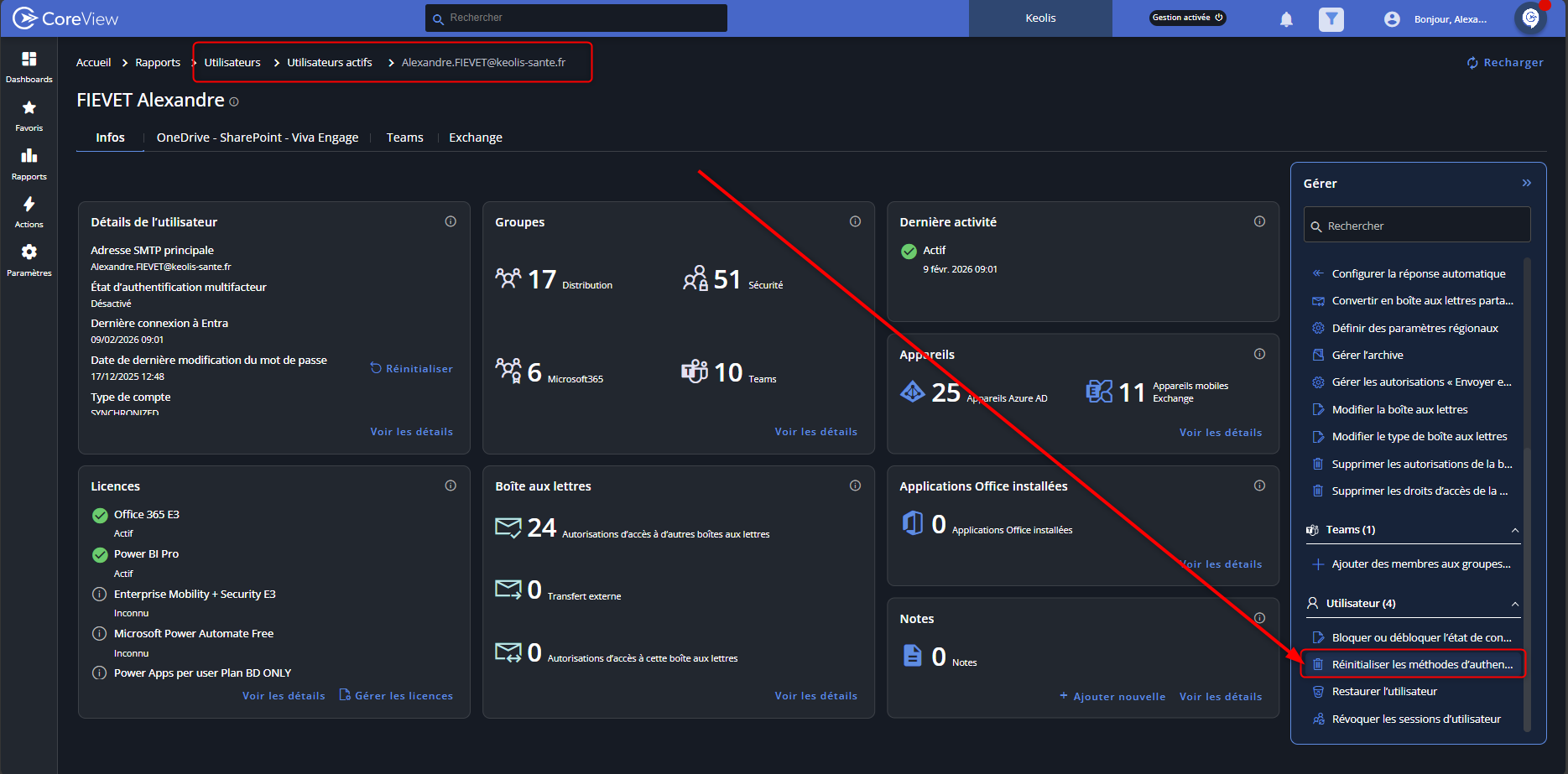The height and width of the screenshot is (774, 1568).
Task: Show info for Applications Office installées card
Action: (1259, 486)
